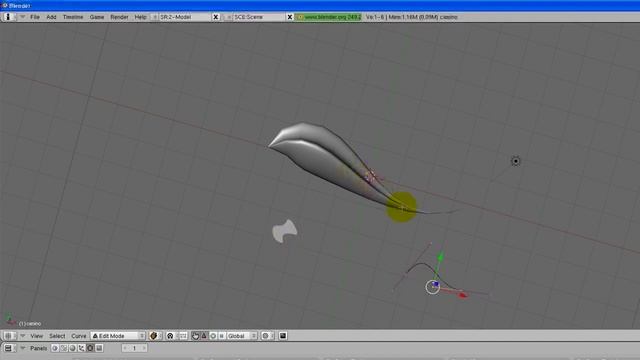The height and width of the screenshot is (360, 640).
Task: Select the scale manipulator square icon
Action: (x=221, y=336)
